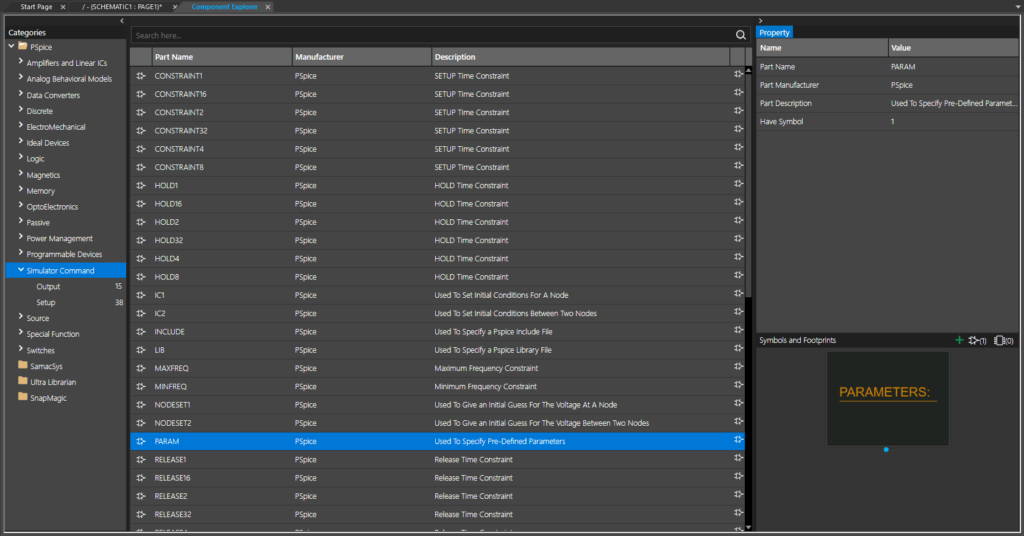Click the PARAMETERS symbol preview thumbnail
The height and width of the screenshot is (536, 1024).
pyautogui.click(x=888, y=398)
